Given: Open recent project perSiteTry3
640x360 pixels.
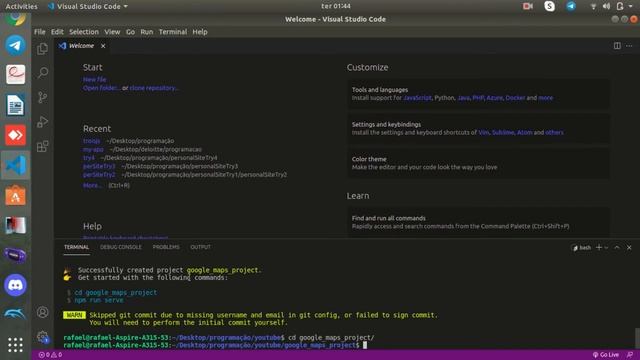Looking at the screenshot, I should coord(99,166).
